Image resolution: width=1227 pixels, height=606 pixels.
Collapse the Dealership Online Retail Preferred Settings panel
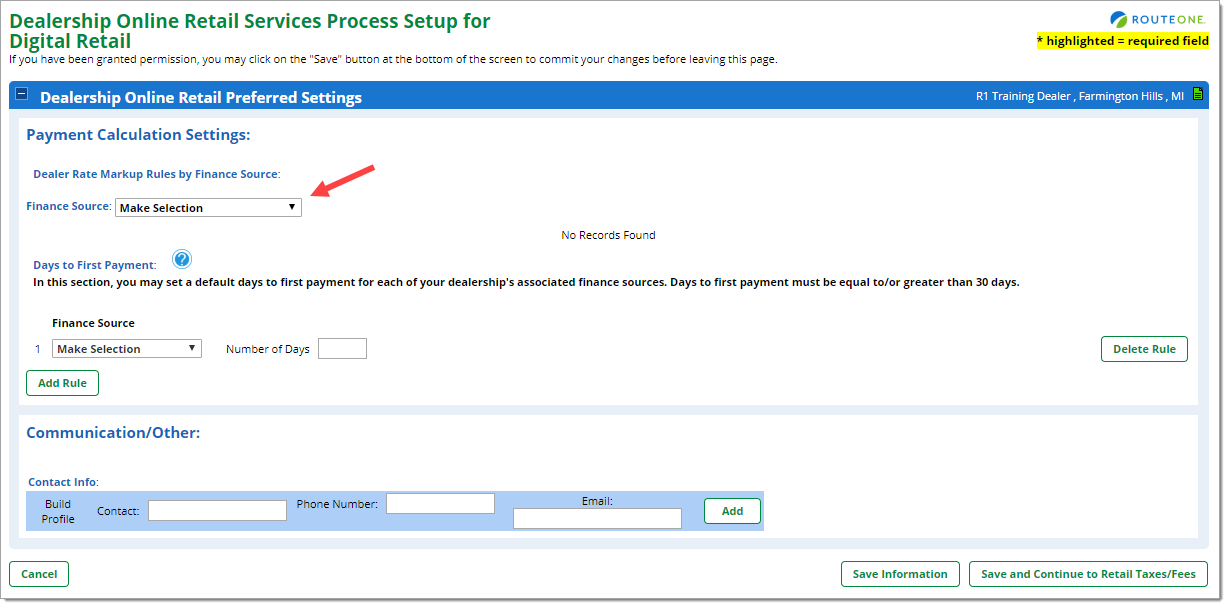[x=22, y=94]
